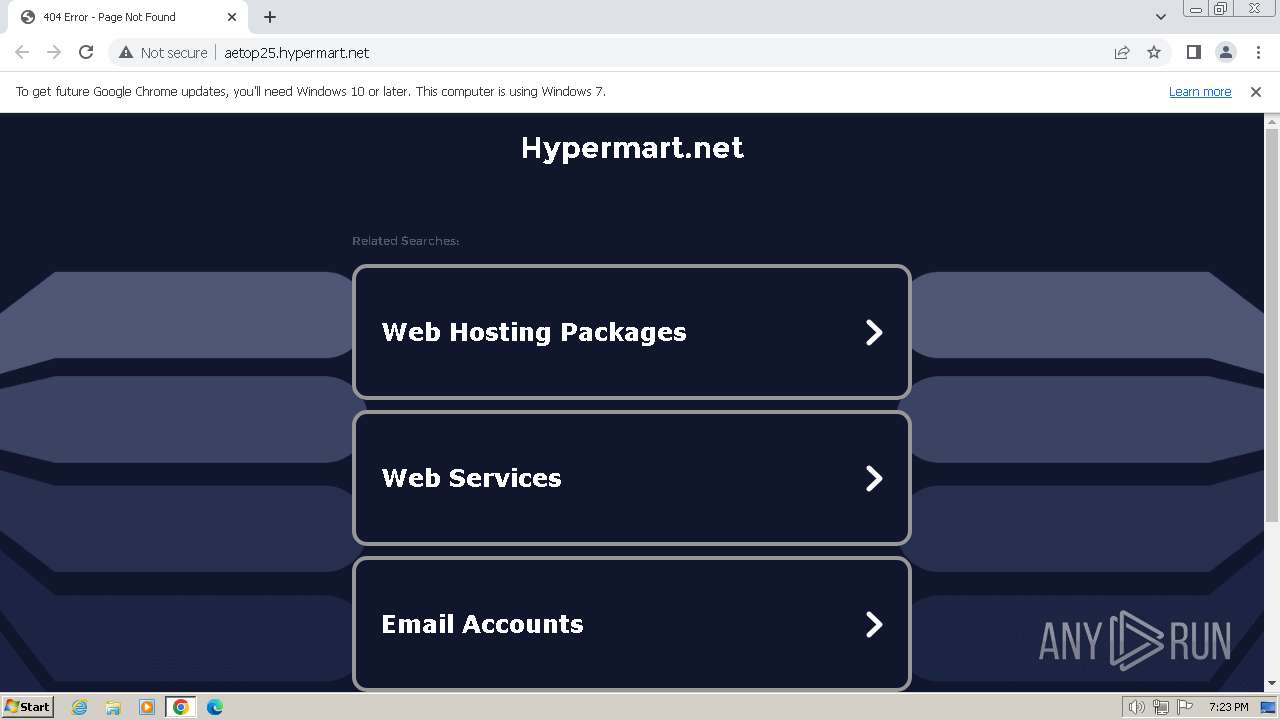
Task: Open the browser side panel
Action: 1194,53
